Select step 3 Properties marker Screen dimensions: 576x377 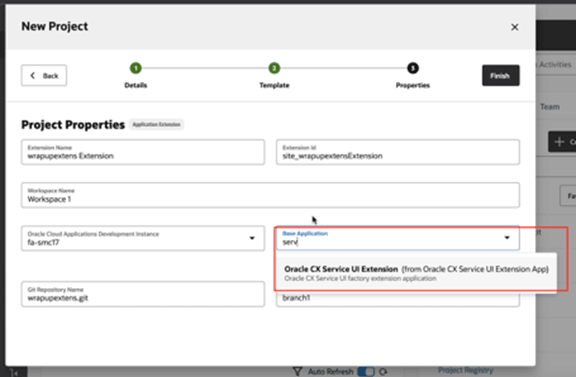[413, 68]
